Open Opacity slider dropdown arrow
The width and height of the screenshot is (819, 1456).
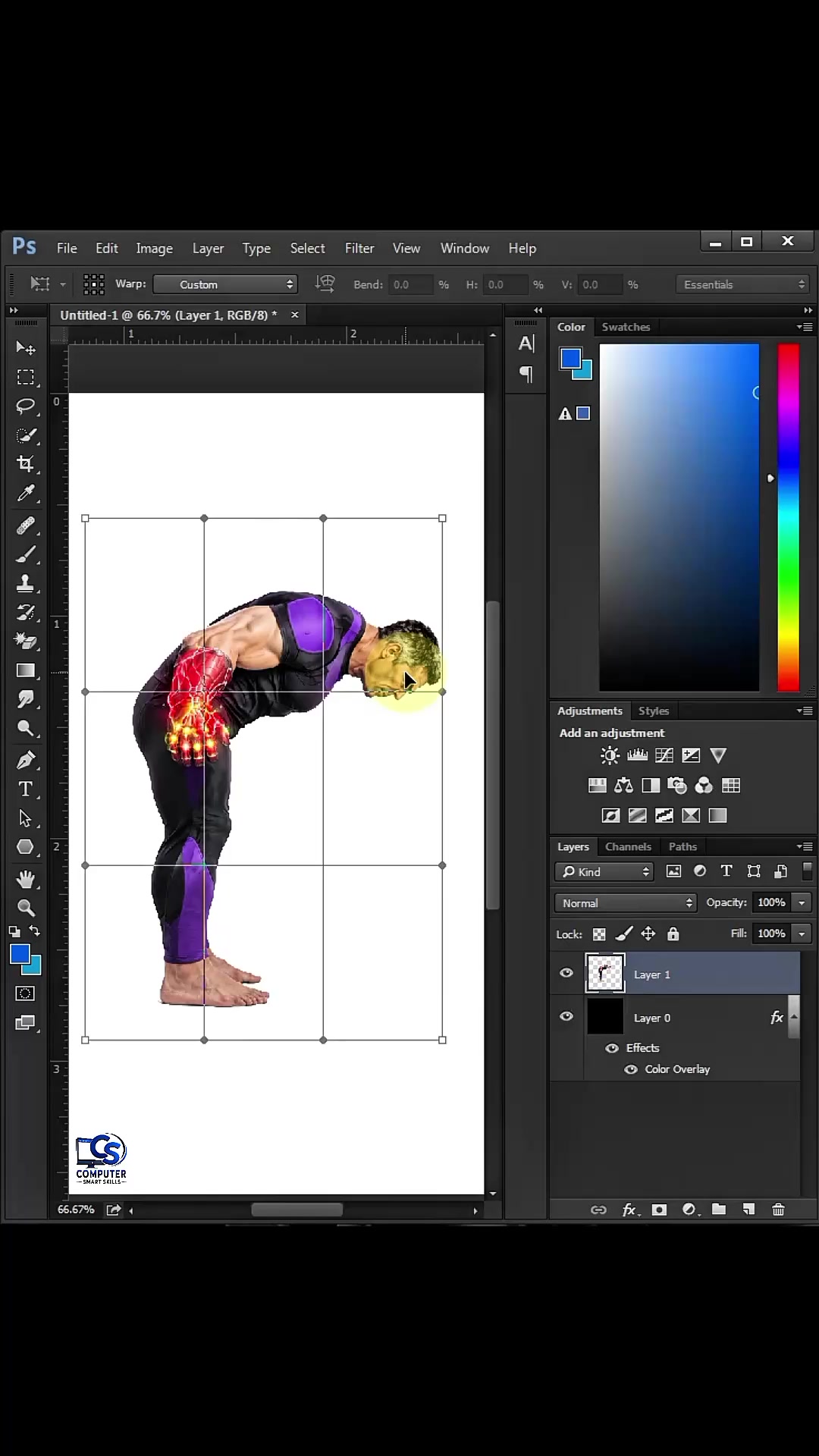pos(802,902)
